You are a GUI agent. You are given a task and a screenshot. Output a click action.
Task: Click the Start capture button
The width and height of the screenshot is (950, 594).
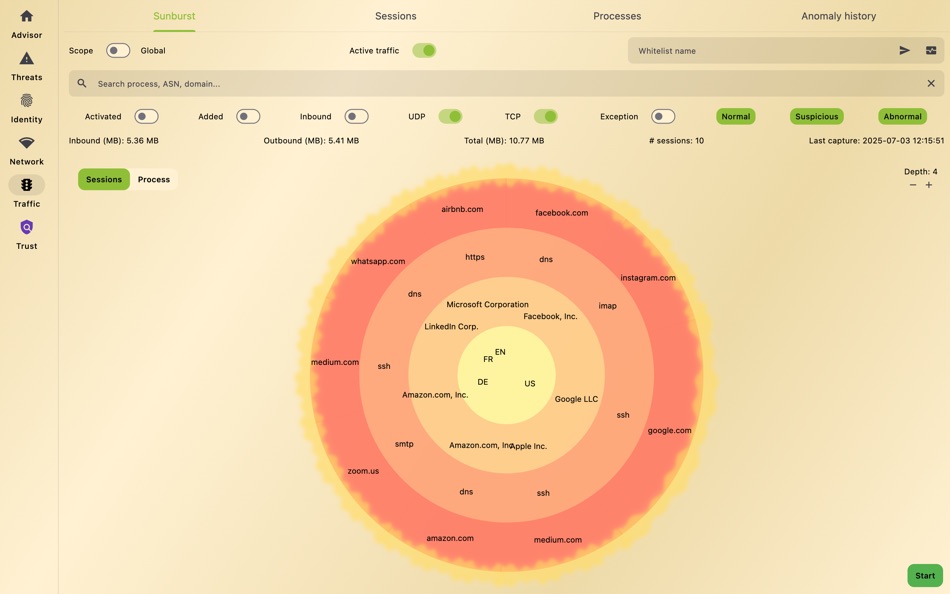coord(925,576)
